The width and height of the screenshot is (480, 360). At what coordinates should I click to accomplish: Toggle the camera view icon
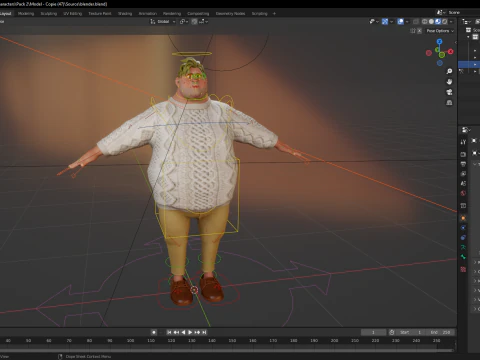(449, 92)
